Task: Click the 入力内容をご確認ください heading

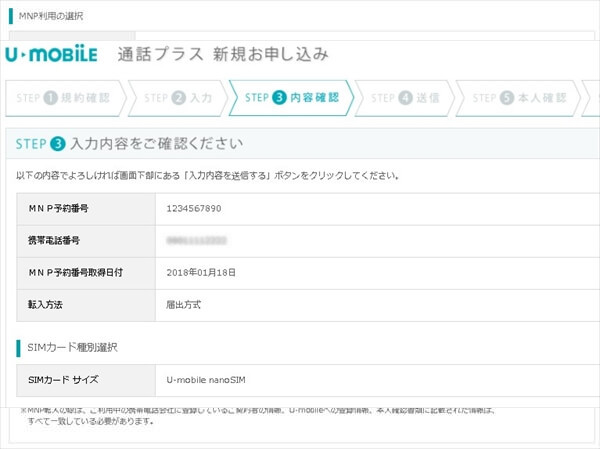Action: (157, 144)
